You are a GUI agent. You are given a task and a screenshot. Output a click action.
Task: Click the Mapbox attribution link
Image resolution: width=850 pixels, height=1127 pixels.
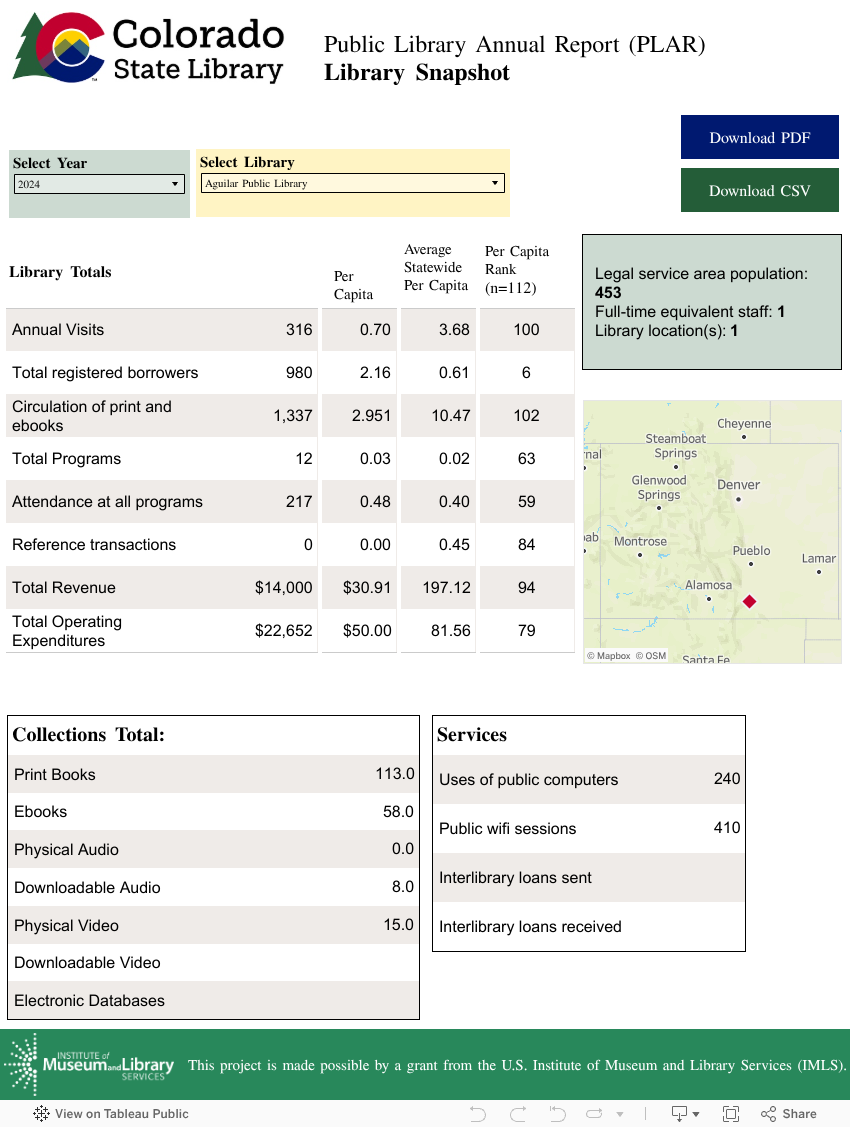click(609, 656)
